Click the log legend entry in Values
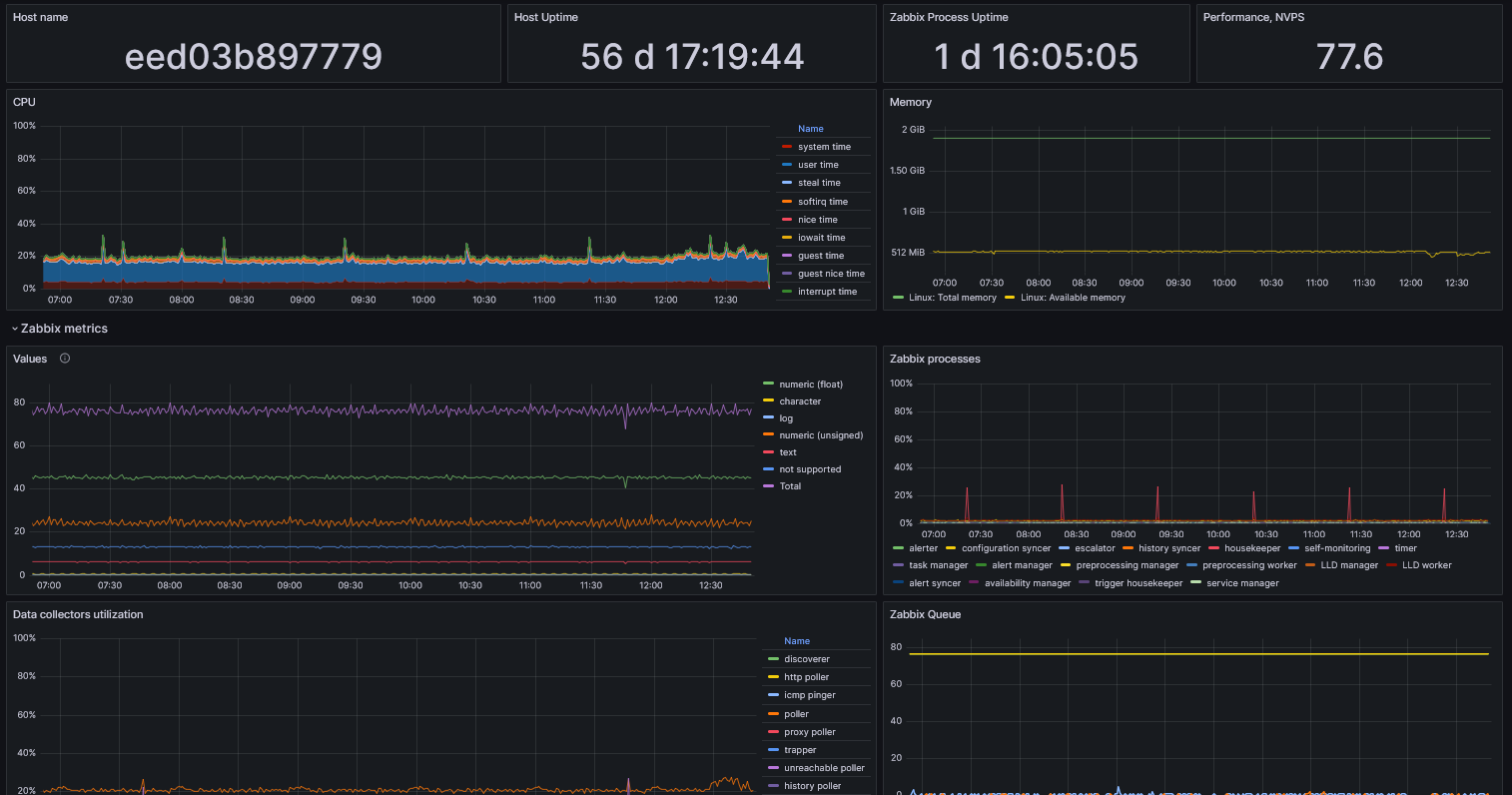The image size is (1512, 795). (x=786, y=418)
